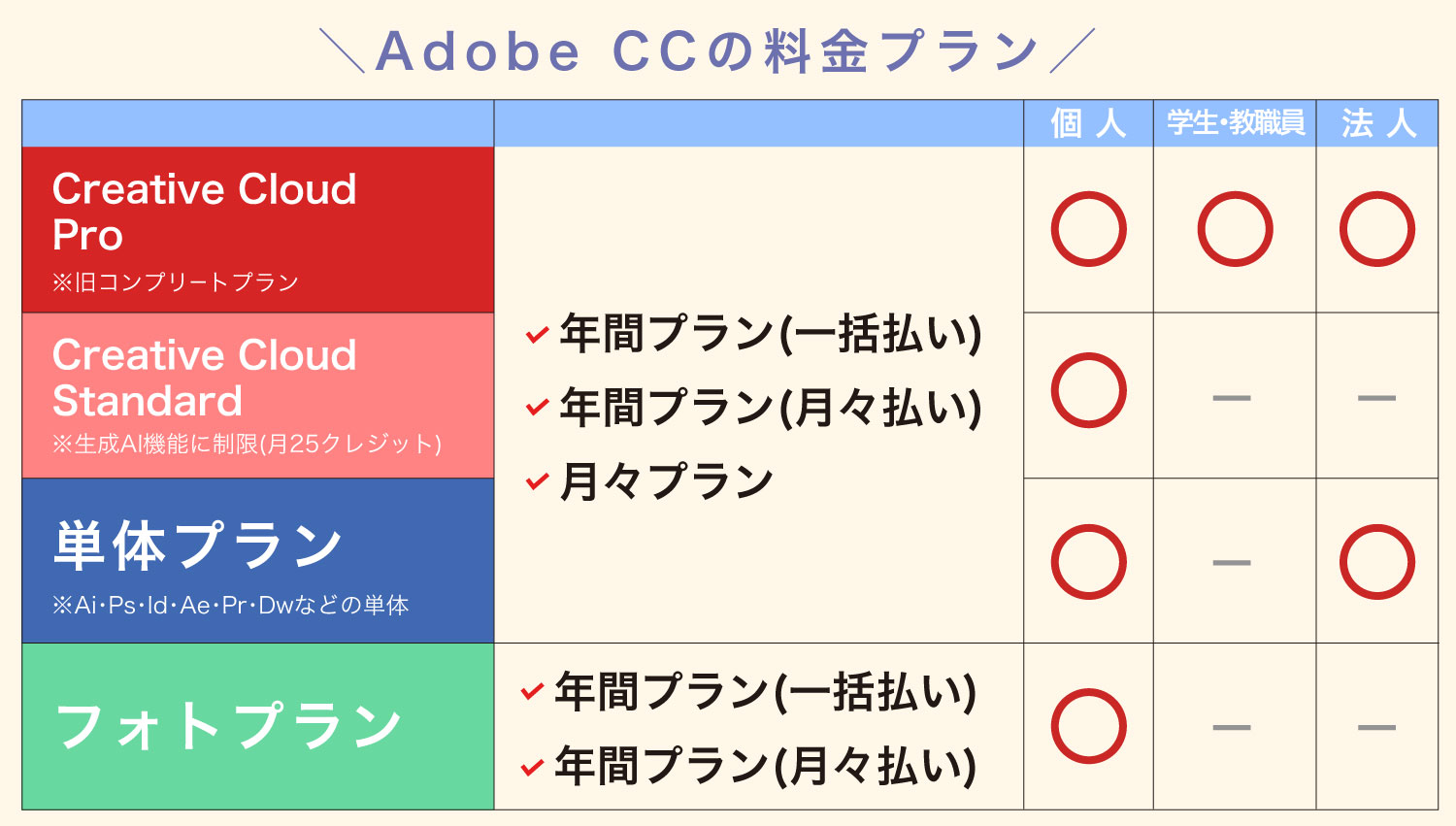Click checkmark beside upper 年間プラン(一括払い)
Image resolution: width=1456 pixels, height=826 pixels.
[x=537, y=336]
